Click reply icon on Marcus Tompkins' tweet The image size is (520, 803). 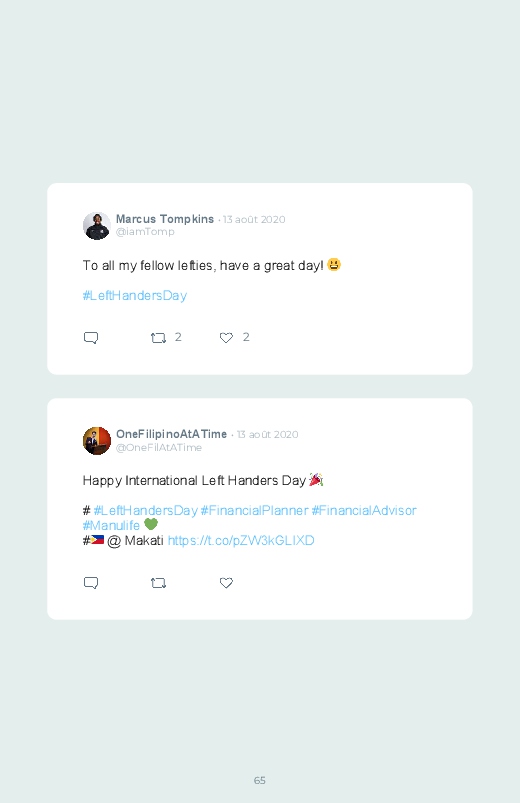91,337
